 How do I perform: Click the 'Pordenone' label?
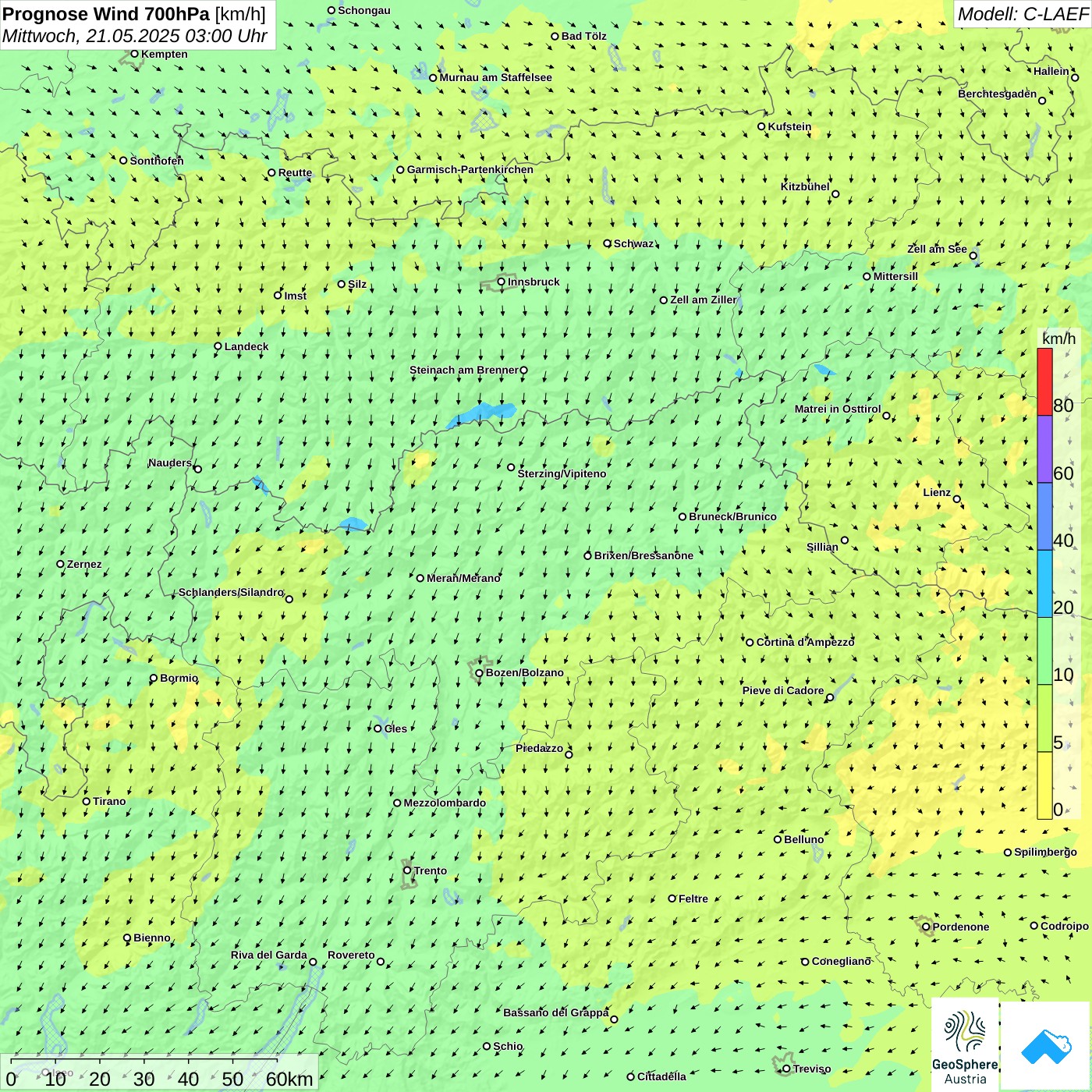coord(961,927)
